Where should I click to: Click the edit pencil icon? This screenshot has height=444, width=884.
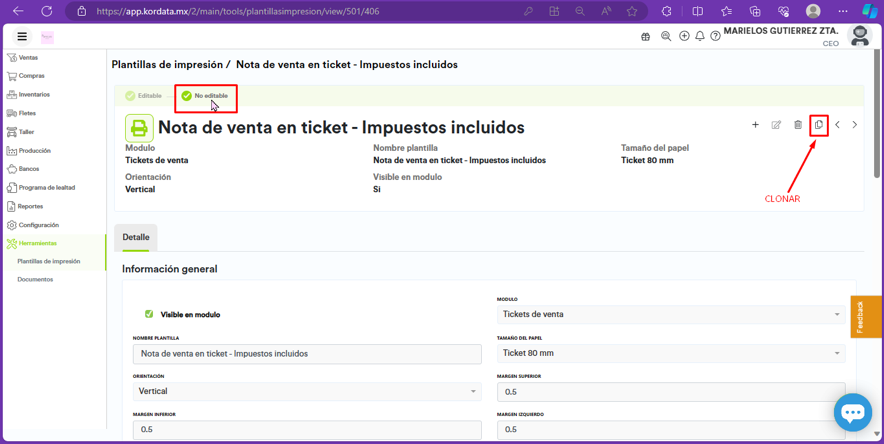tap(776, 125)
